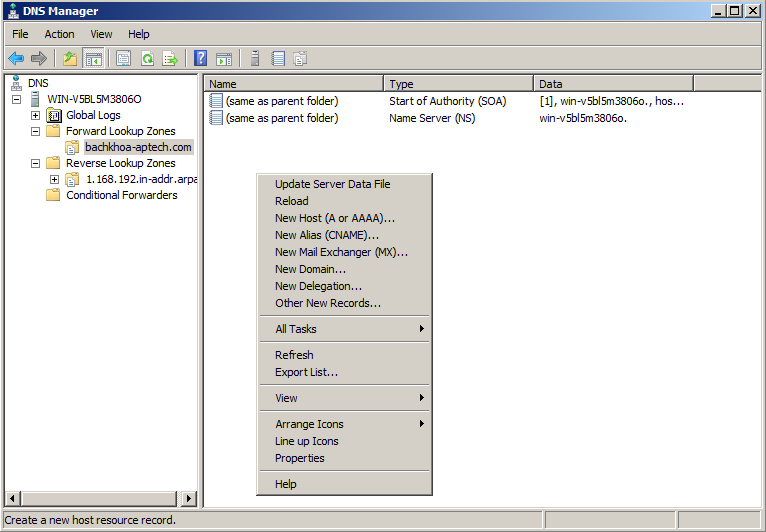Choose New Delegation... entry
The height and width of the screenshot is (532, 766).
[x=344, y=286]
